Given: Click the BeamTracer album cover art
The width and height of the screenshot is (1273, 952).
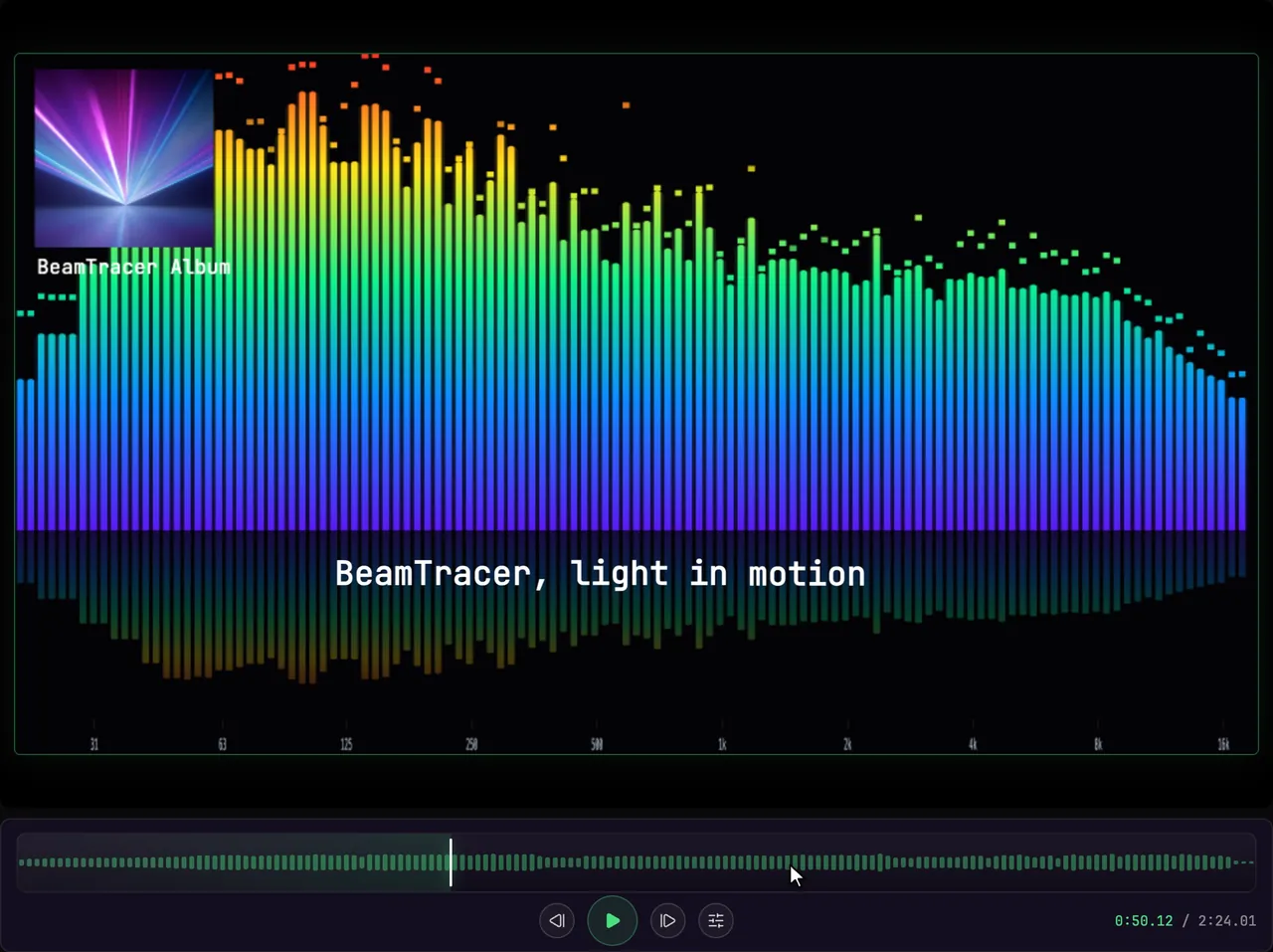Looking at the screenshot, I should [124, 157].
